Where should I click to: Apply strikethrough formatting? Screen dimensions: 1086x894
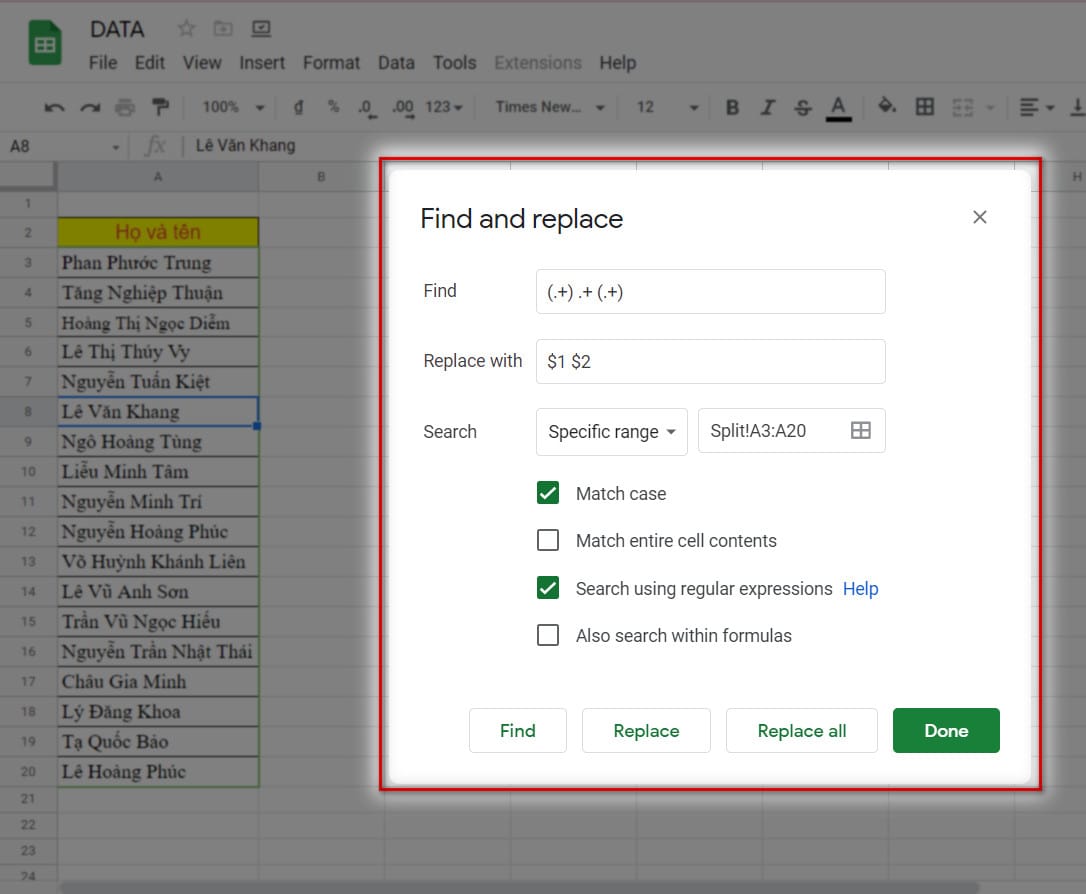coord(802,107)
